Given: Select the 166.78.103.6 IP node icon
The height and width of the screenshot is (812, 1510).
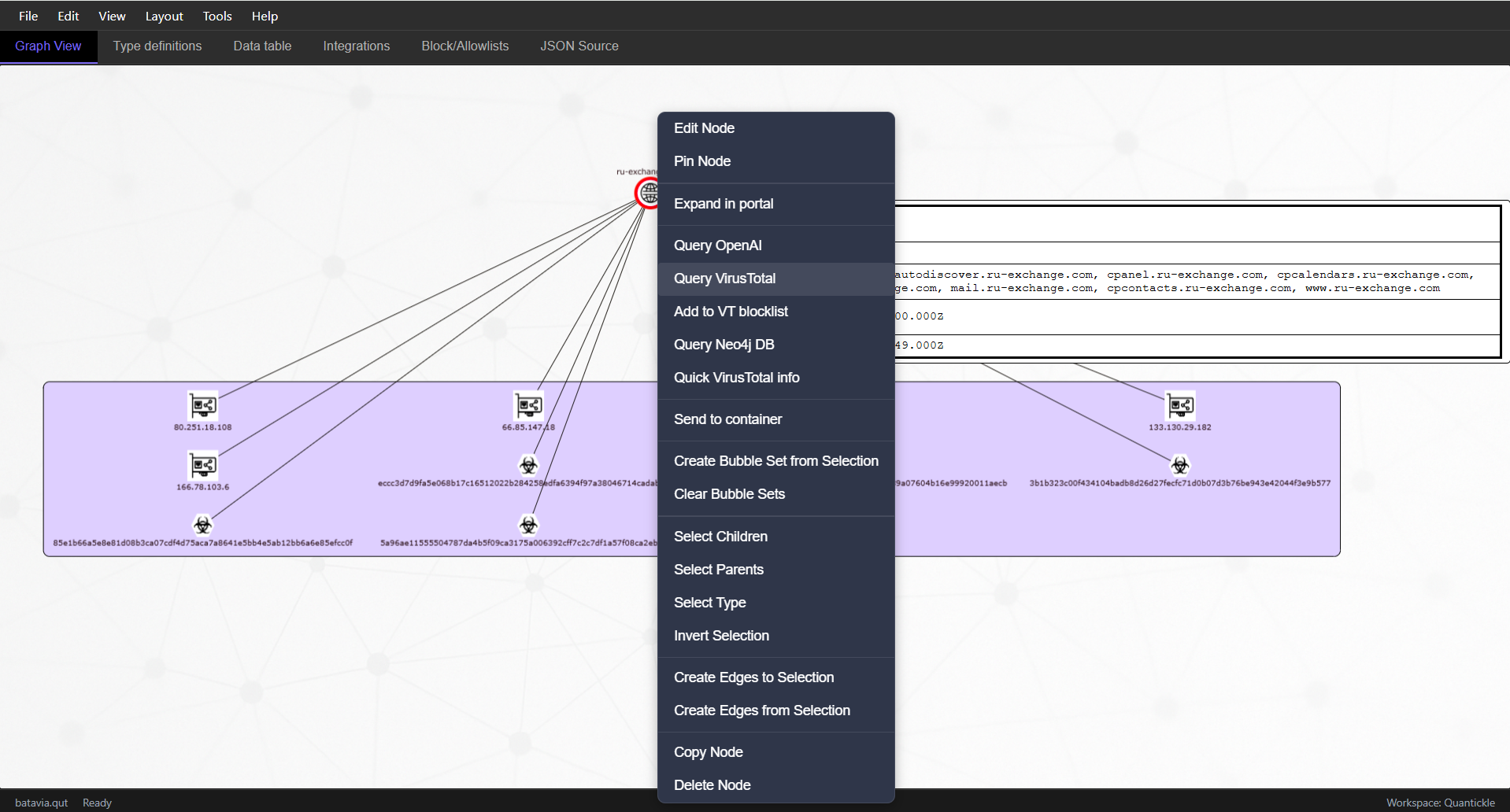Looking at the screenshot, I should pyautogui.click(x=203, y=466).
